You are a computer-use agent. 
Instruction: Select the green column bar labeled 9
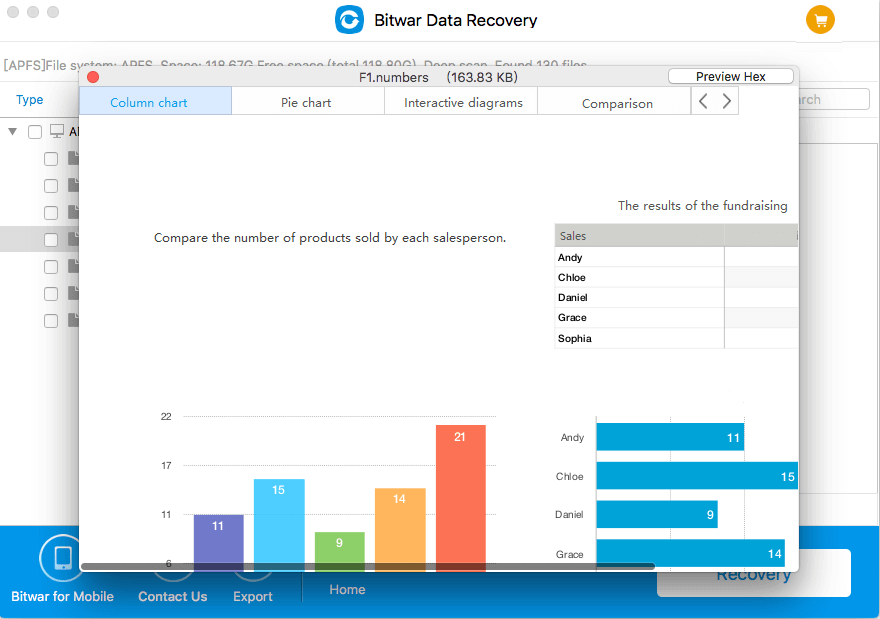[x=340, y=551]
